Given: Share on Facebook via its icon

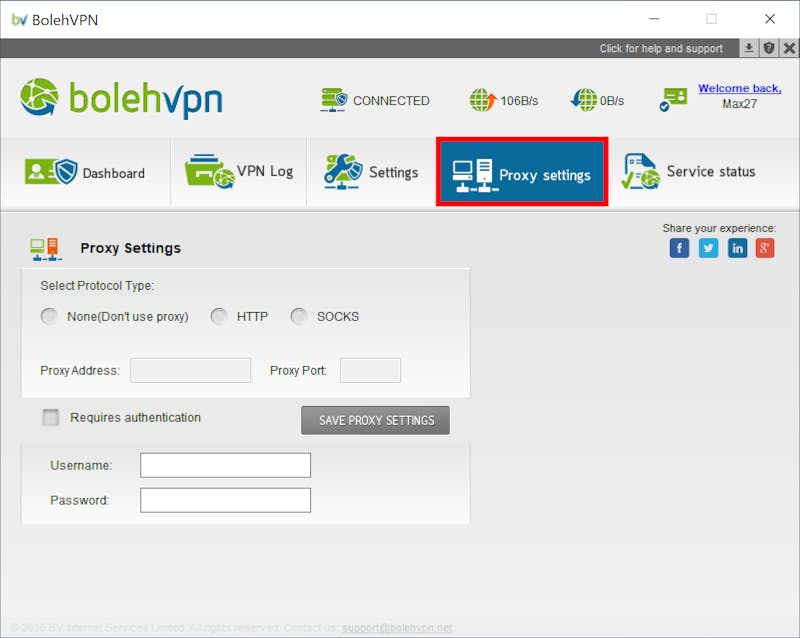Looking at the screenshot, I should tap(679, 248).
